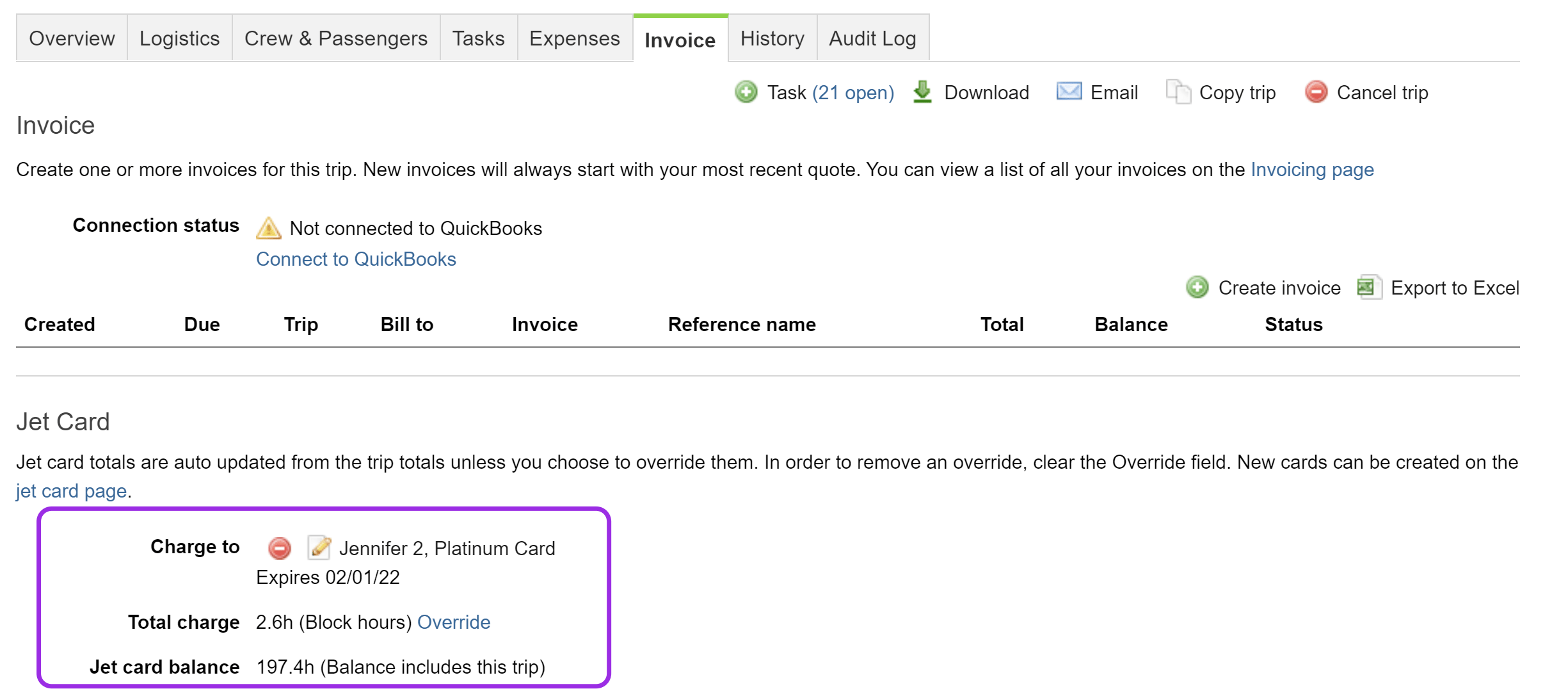Click the Email envelope icon
The width and height of the screenshot is (1568, 689).
(x=1068, y=92)
